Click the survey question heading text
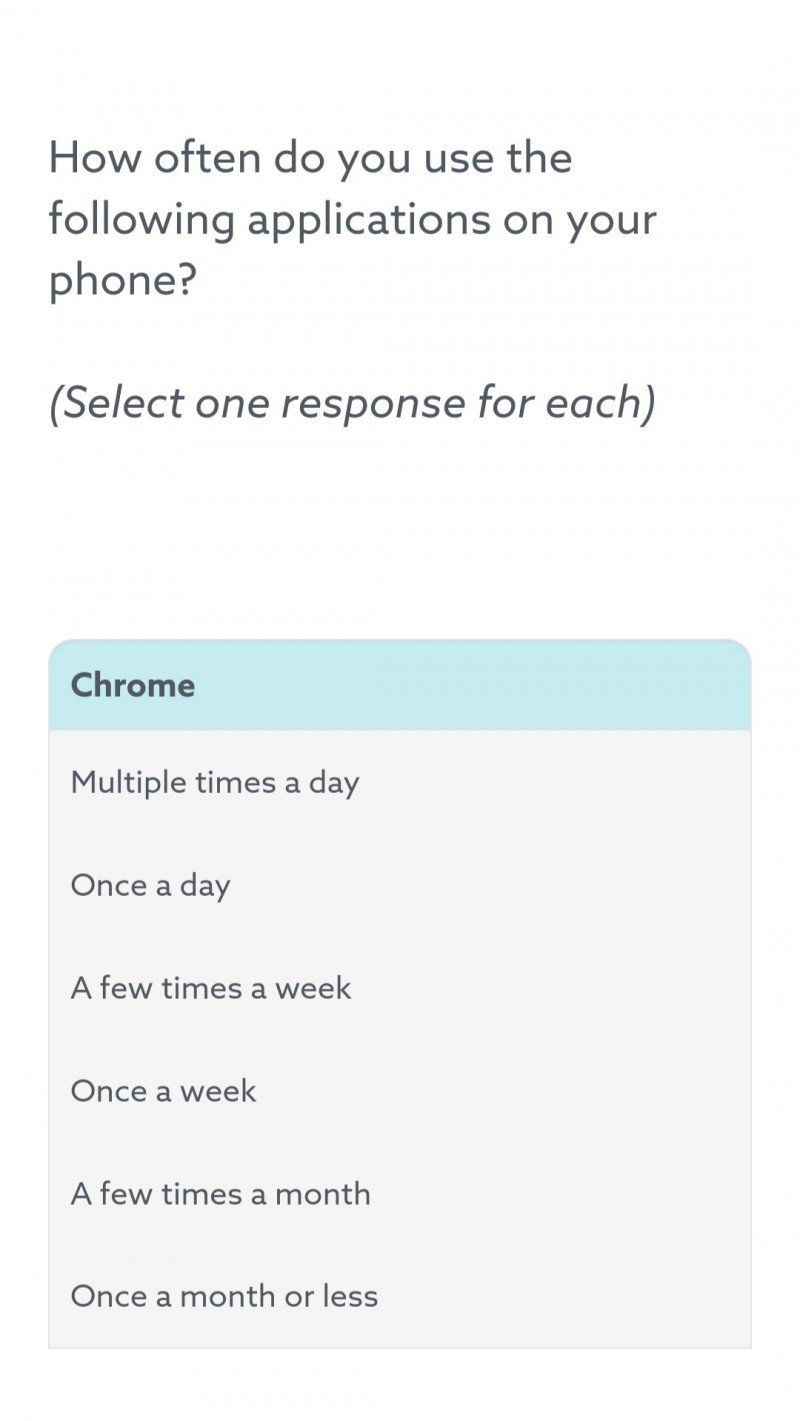 click(352, 219)
